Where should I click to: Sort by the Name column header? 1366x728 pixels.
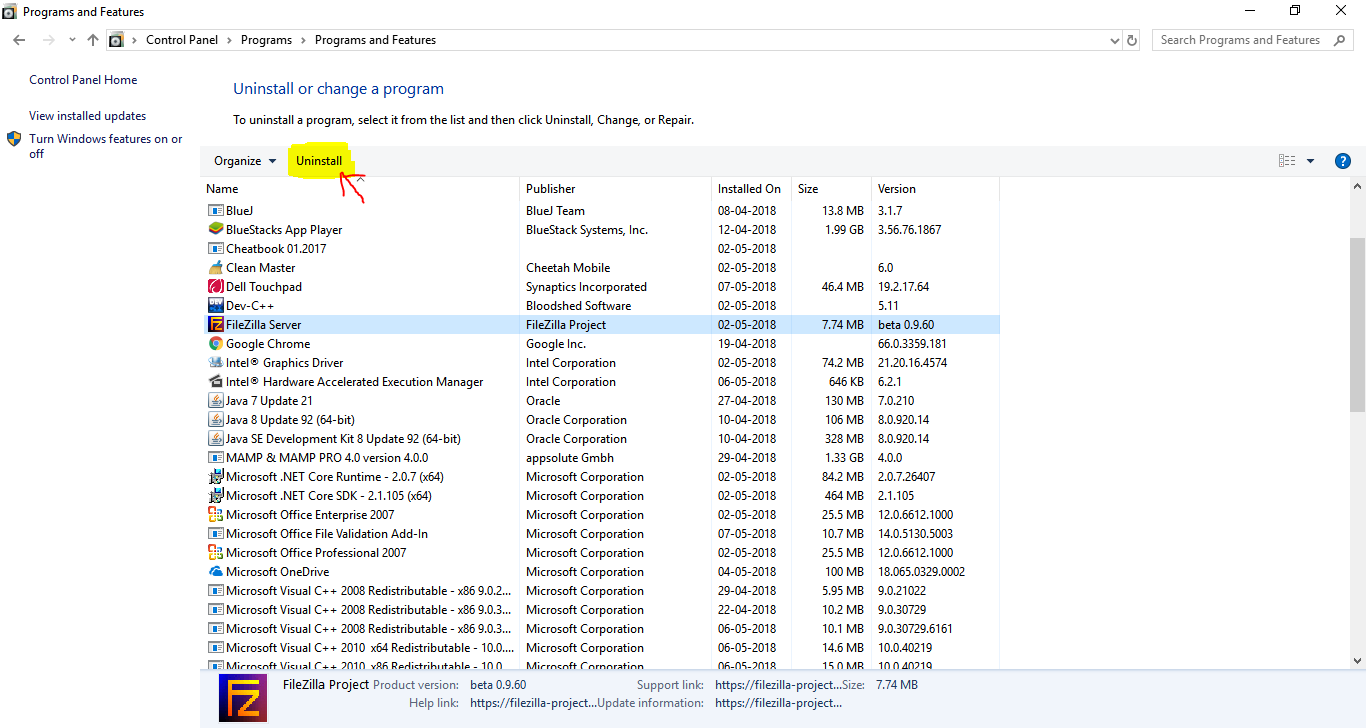tap(360, 189)
